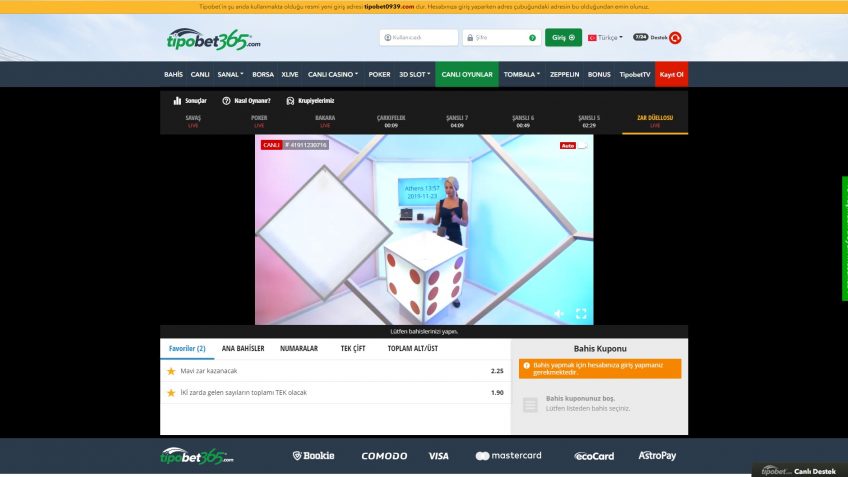848x477 pixels.
Task: Click the green Giriş login button
Action: 563,38
